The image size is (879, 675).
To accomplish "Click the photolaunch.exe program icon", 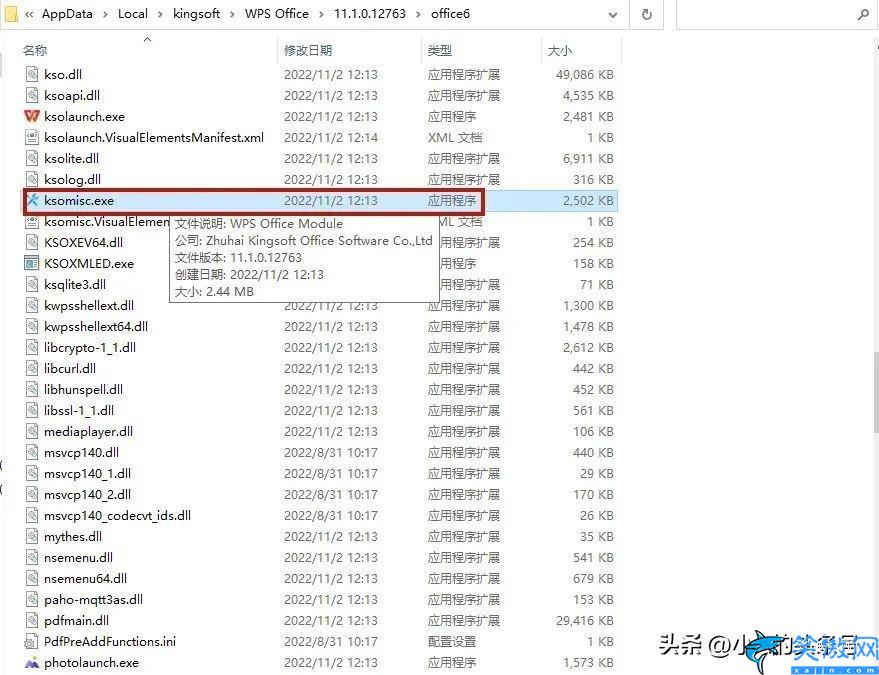I will 32,663.
